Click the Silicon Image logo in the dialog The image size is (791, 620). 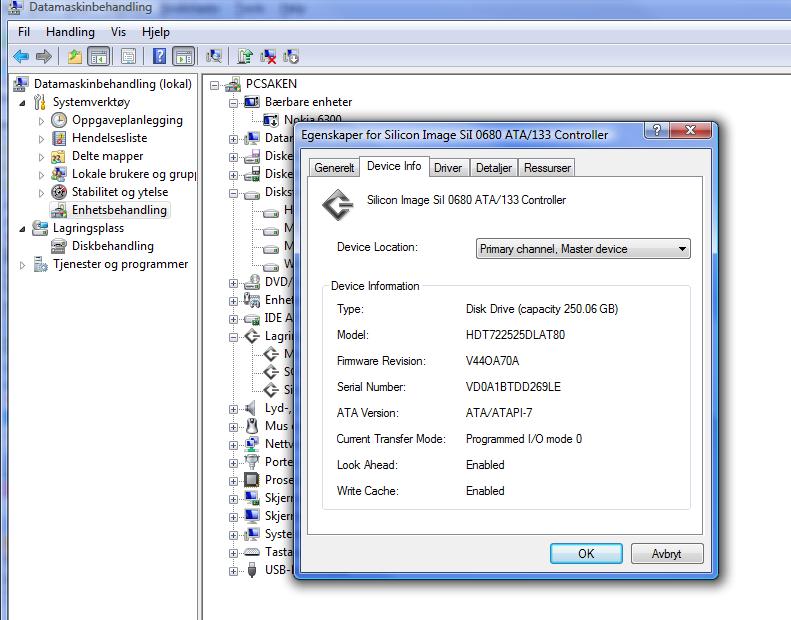coord(337,205)
